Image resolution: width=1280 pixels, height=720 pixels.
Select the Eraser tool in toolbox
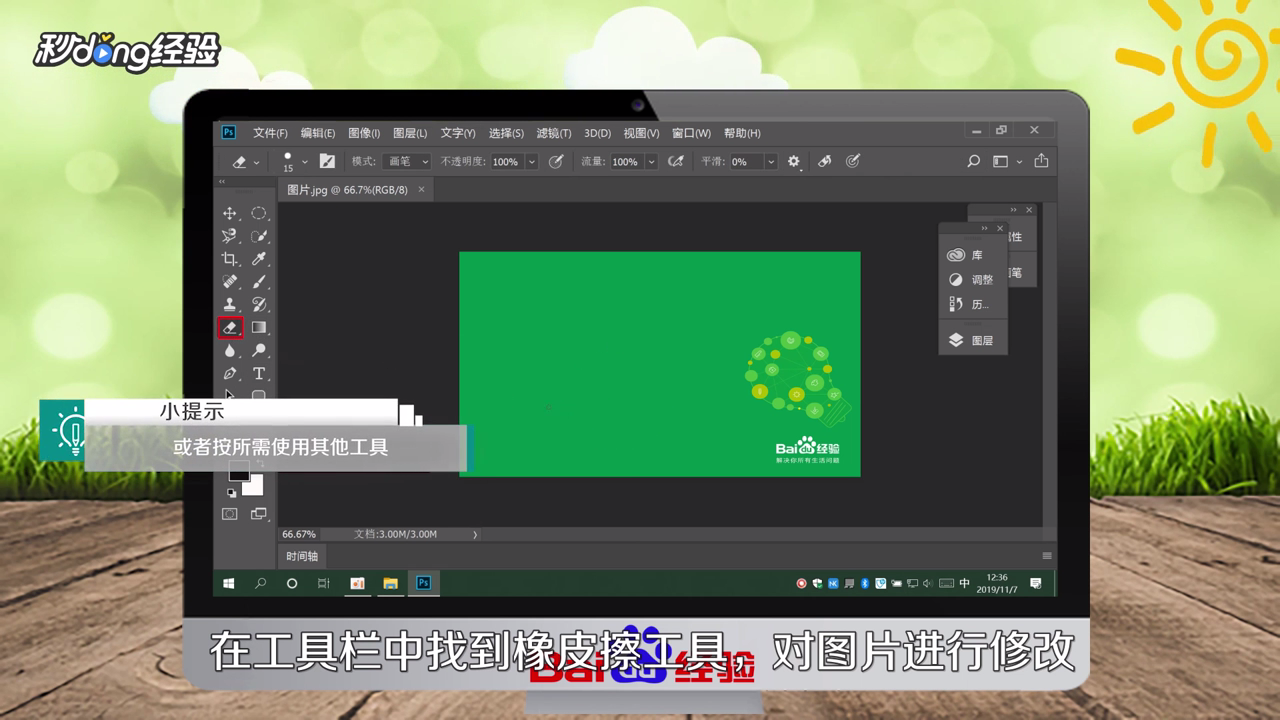(x=230, y=327)
